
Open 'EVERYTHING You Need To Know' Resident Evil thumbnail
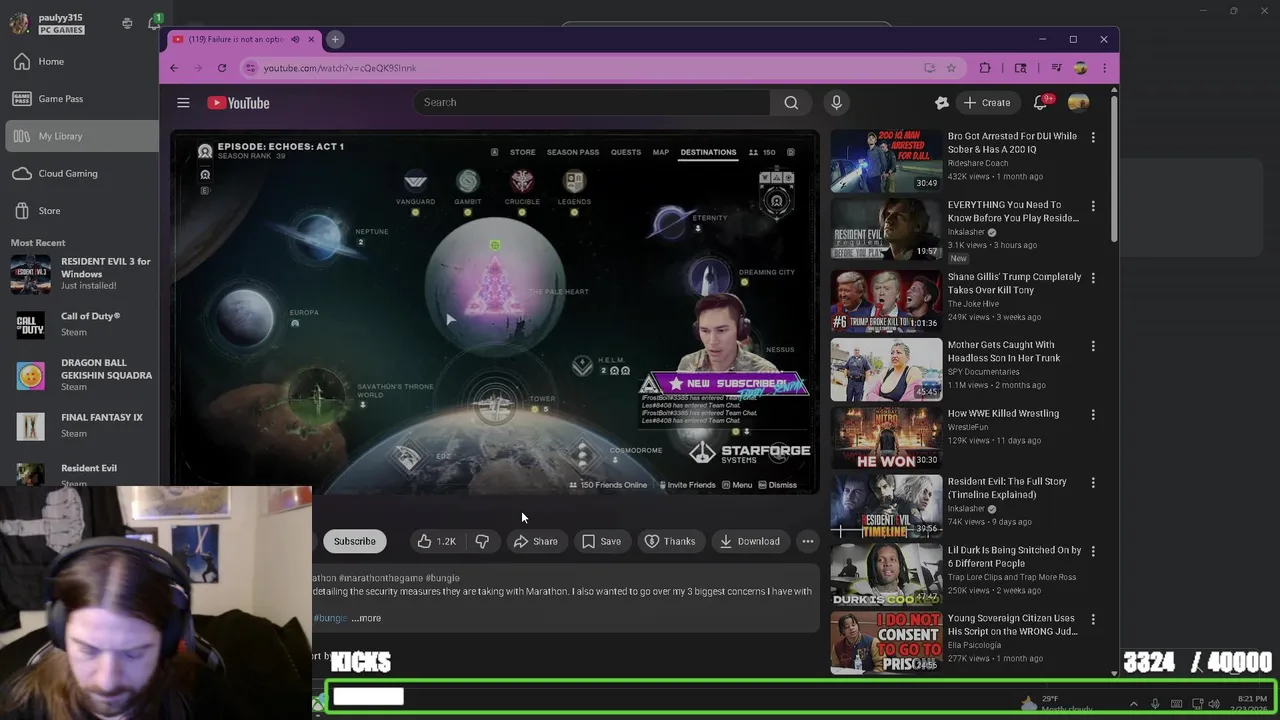click(886, 229)
